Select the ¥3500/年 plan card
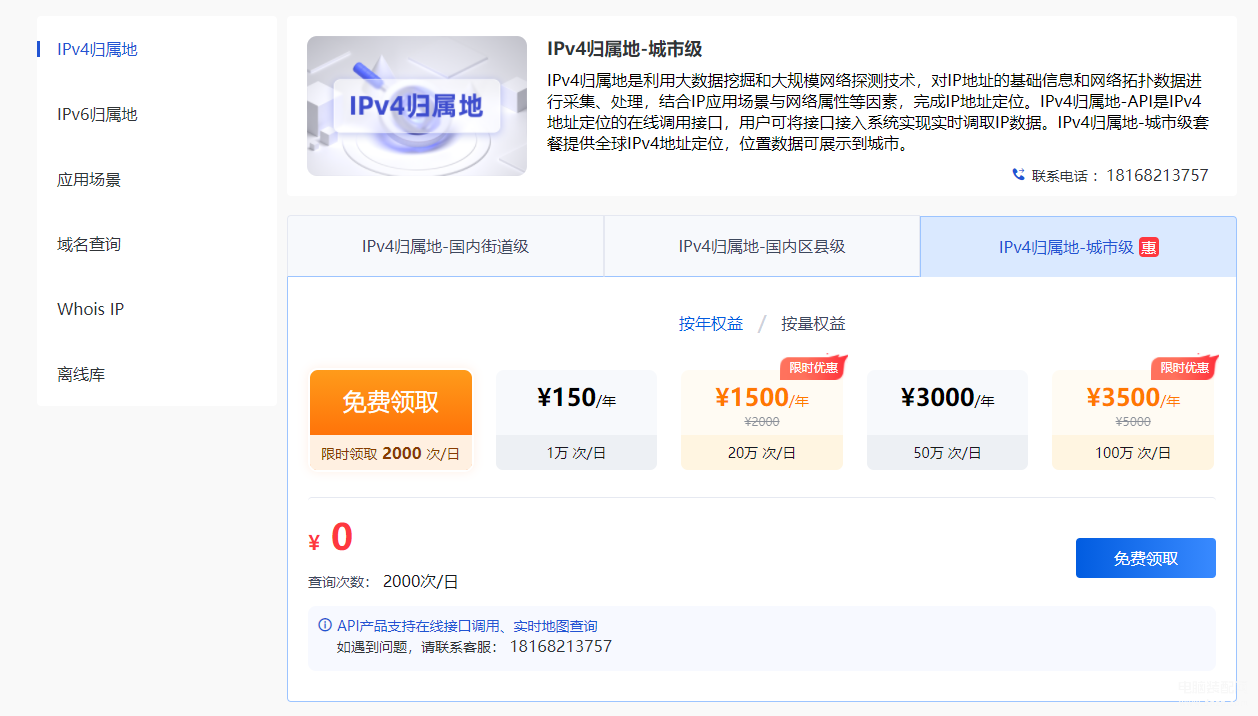 (x=1133, y=420)
